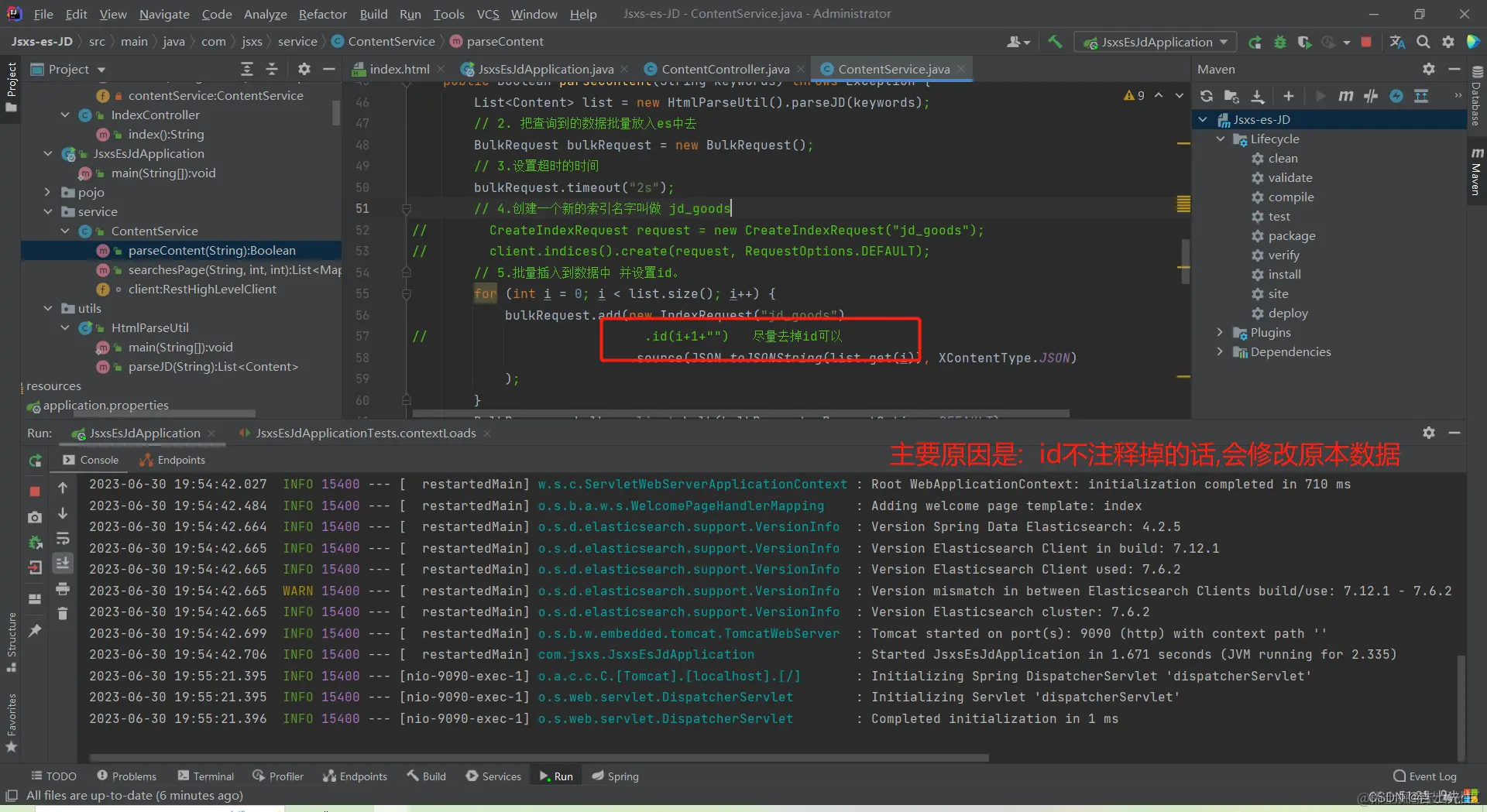This screenshot has height=812, width=1487.
Task: Open the VCS menu
Action: point(487,14)
